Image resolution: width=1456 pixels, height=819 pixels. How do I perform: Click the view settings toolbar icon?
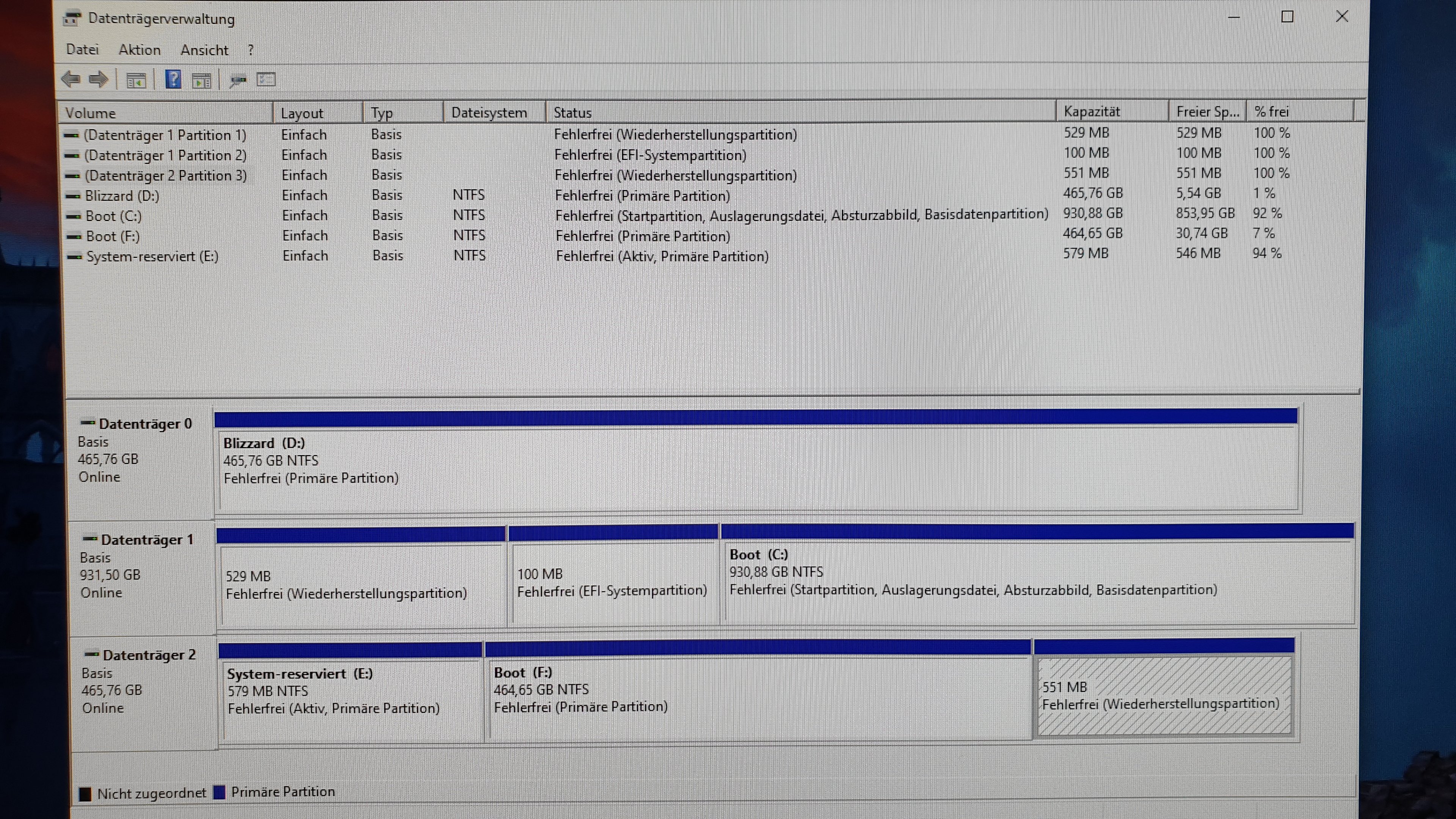[266, 80]
